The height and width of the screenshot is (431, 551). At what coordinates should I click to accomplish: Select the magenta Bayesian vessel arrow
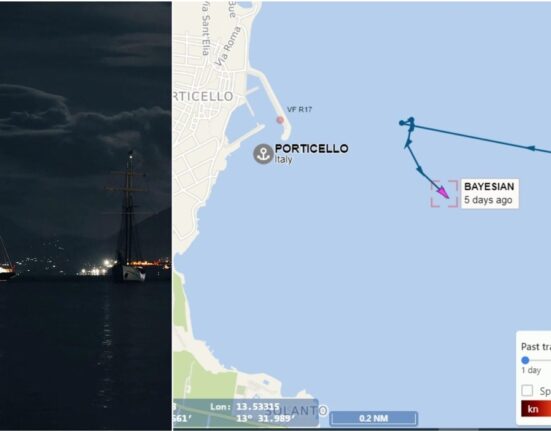pyautogui.click(x=443, y=192)
